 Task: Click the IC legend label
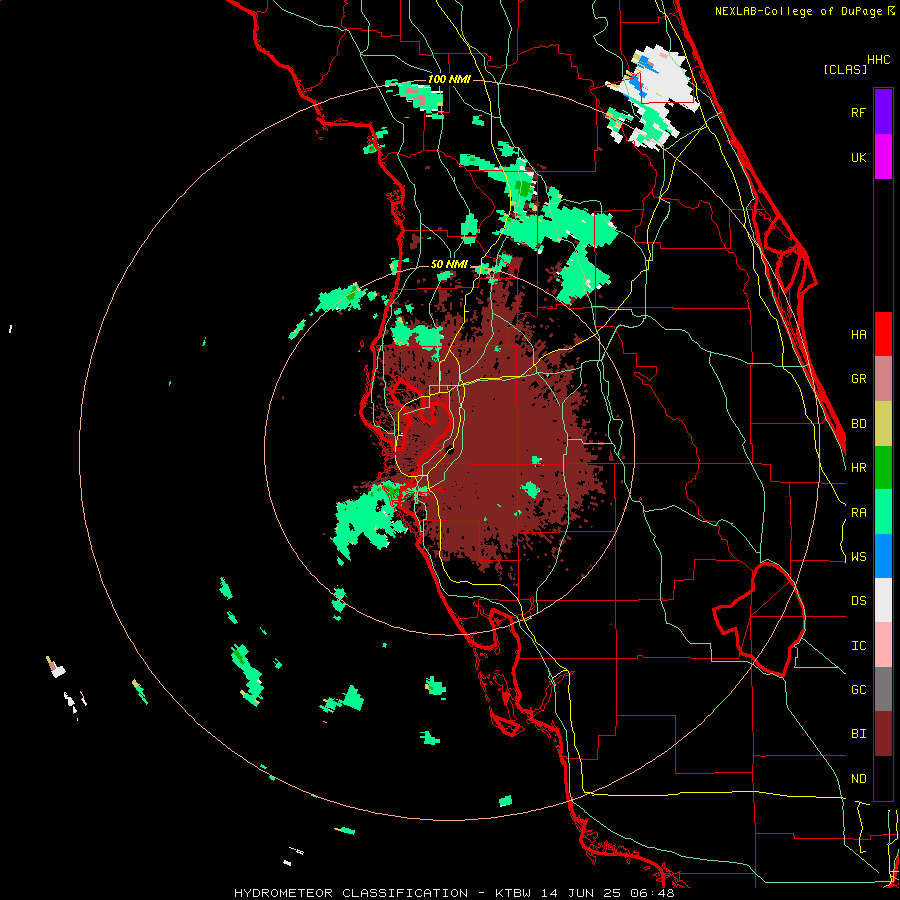point(858,646)
